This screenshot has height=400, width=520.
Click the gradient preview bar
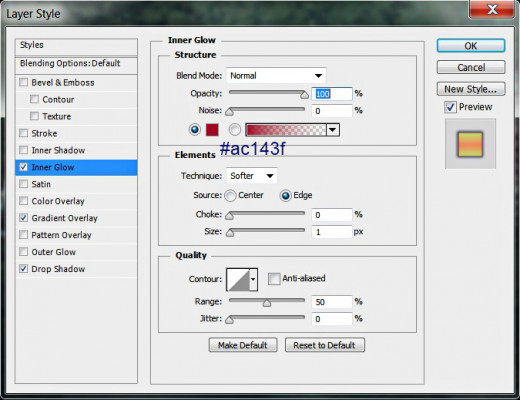pos(286,130)
